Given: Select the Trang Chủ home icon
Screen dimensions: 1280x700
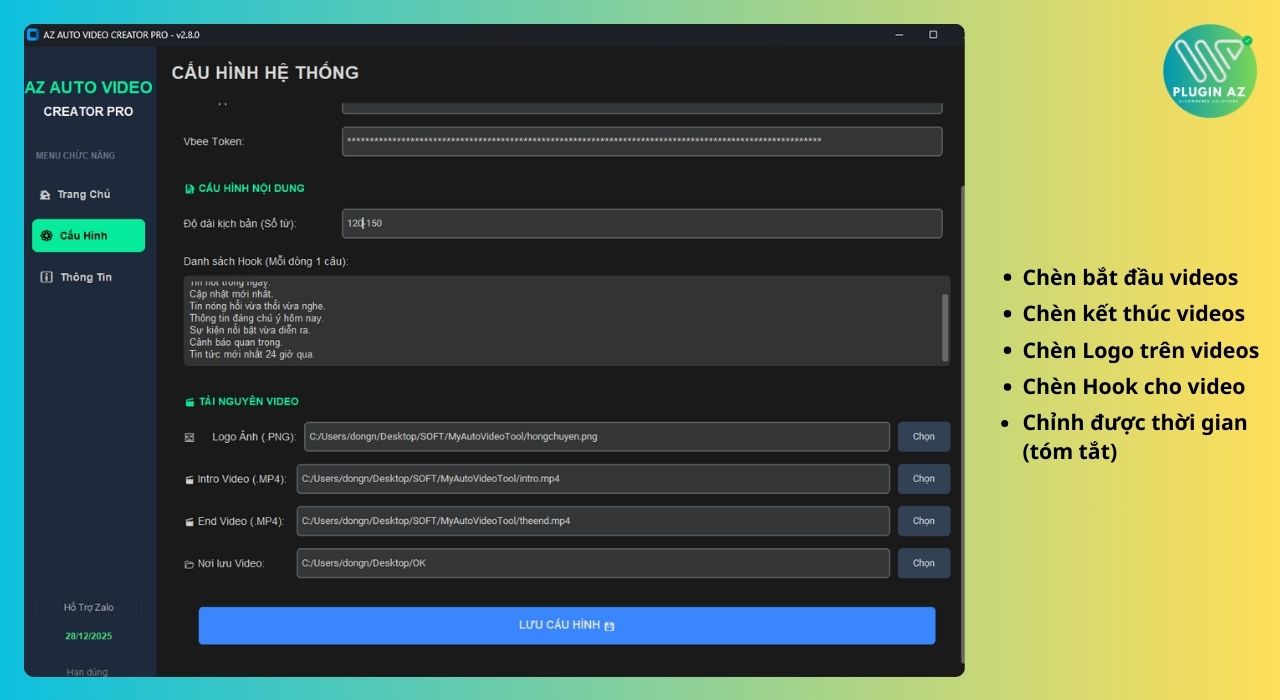Looking at the screenshot, I should (x=44, y=194).
